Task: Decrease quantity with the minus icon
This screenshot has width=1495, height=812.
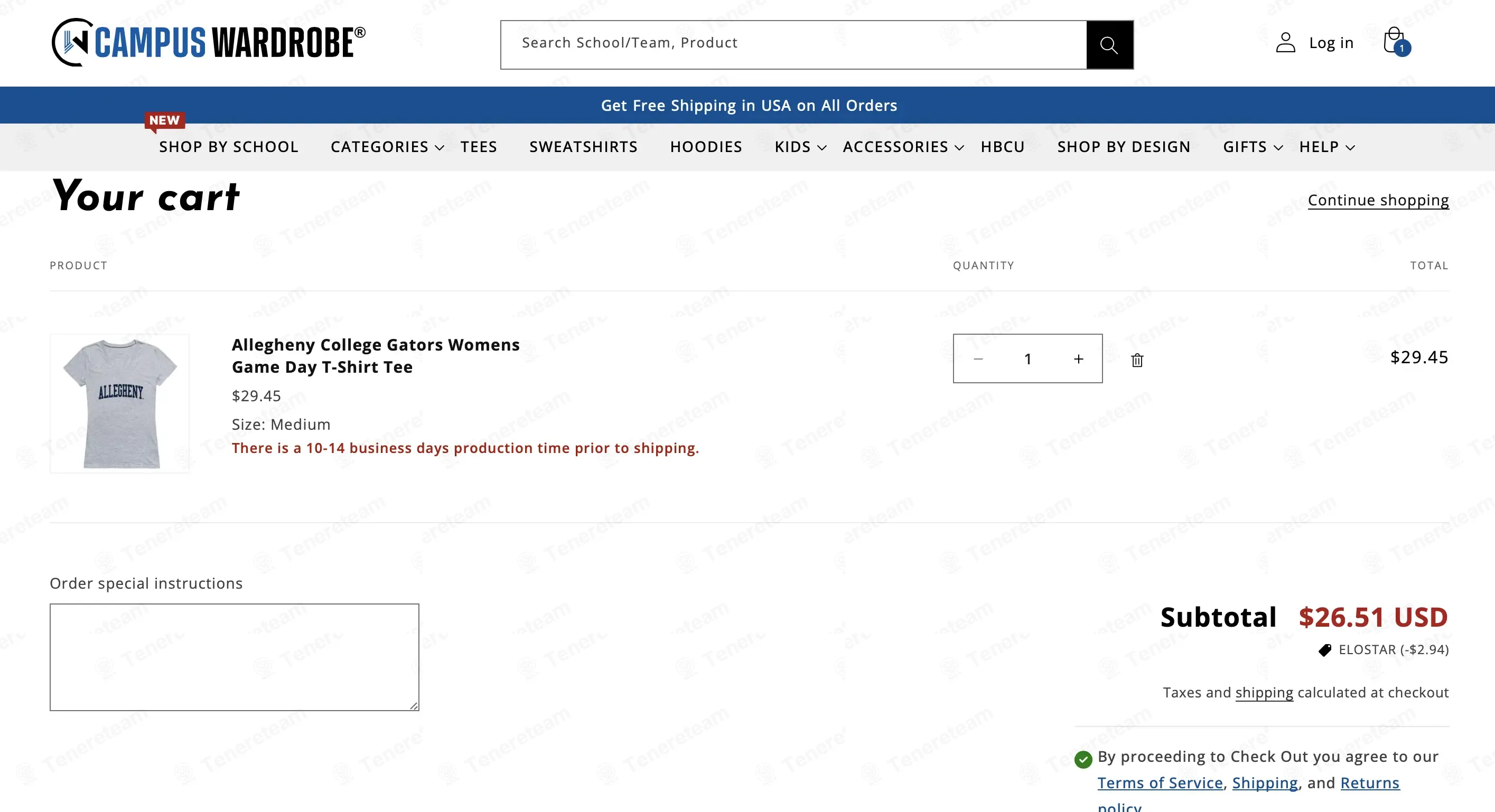Action: (978, 359)
